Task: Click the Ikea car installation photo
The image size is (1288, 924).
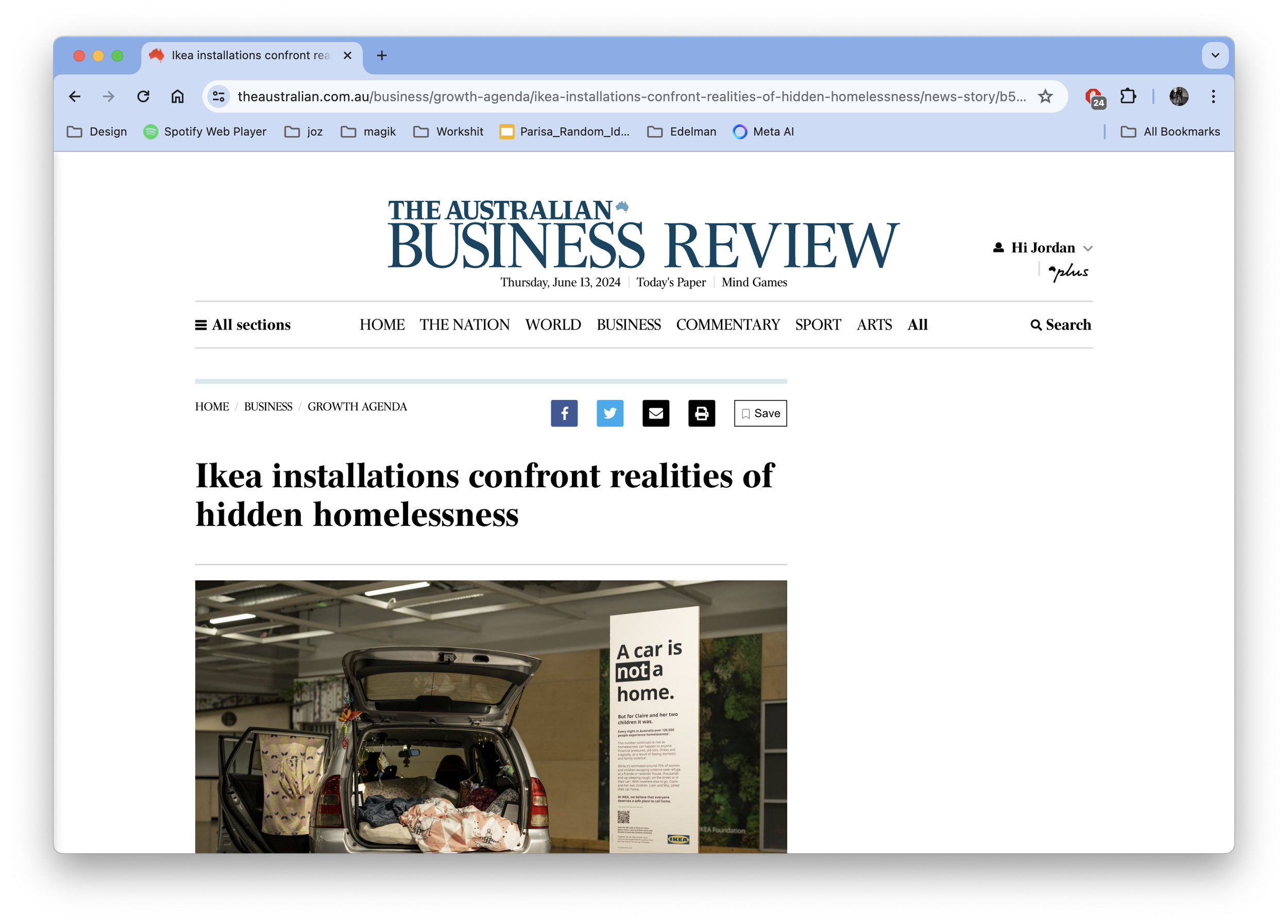Action: click(491, 716)
